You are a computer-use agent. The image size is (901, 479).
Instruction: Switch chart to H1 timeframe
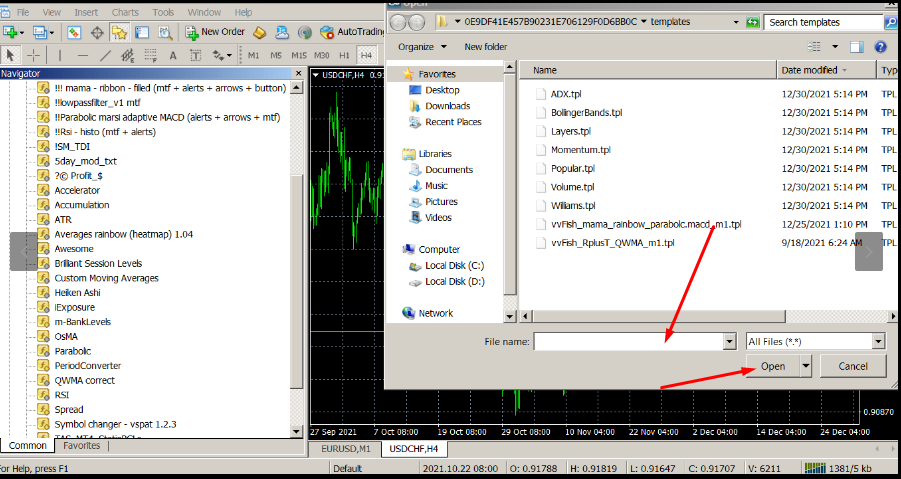(344, 55)
